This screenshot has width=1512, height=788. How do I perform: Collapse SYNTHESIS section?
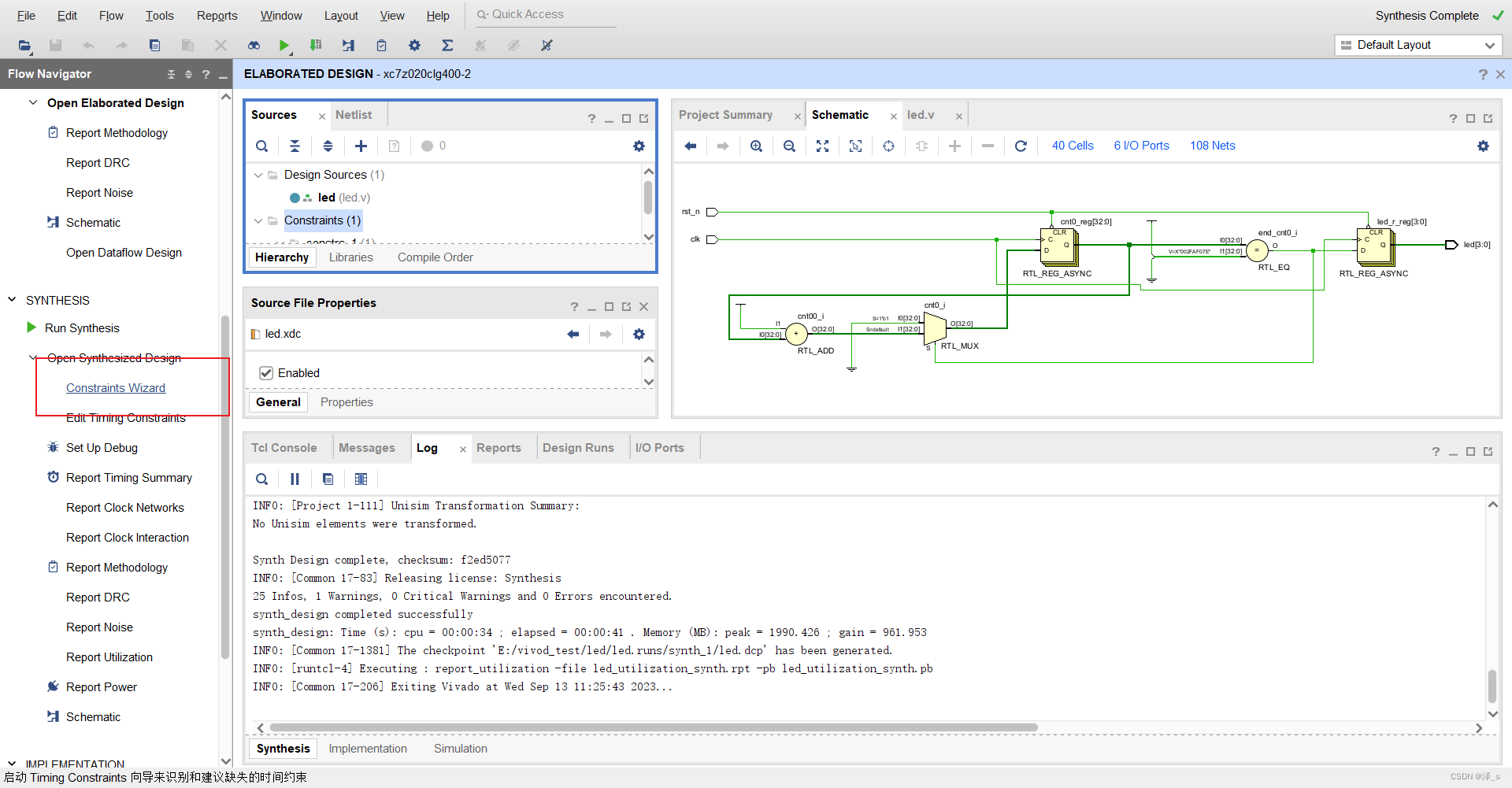point(12,300)
